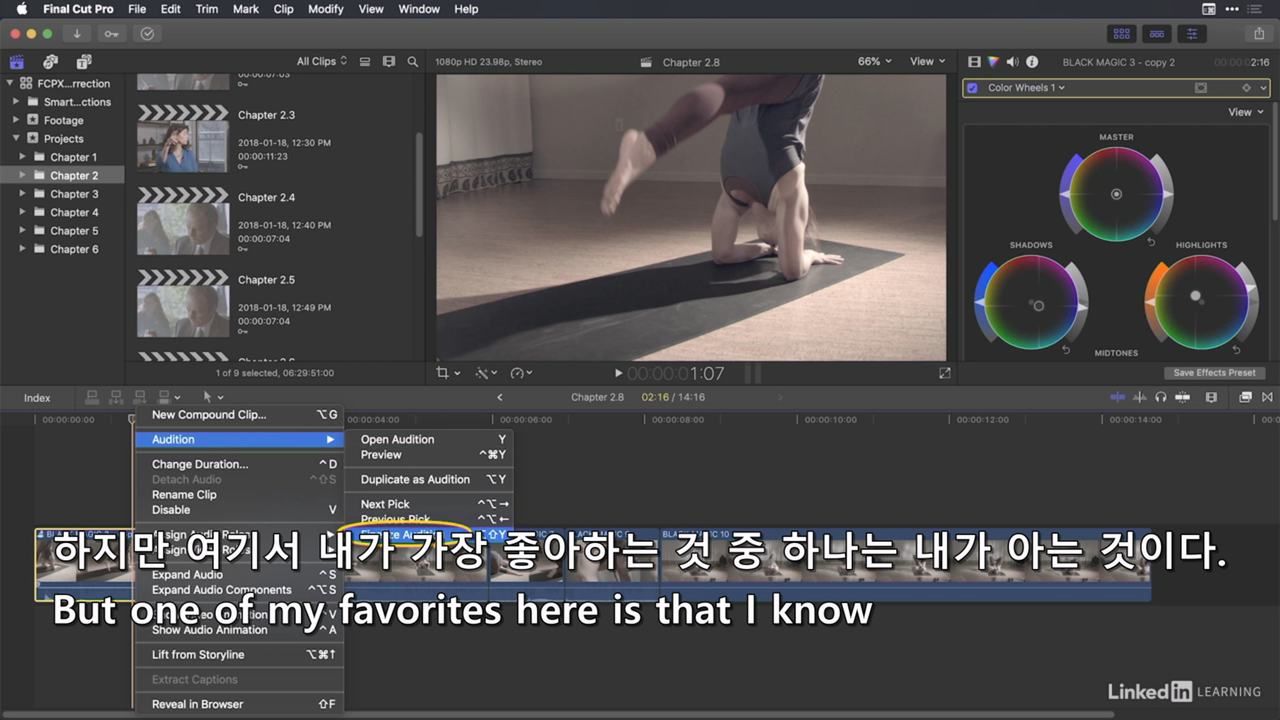Show or hide the Timeline panel
1280x720 pixels.
pos(1157,34)
